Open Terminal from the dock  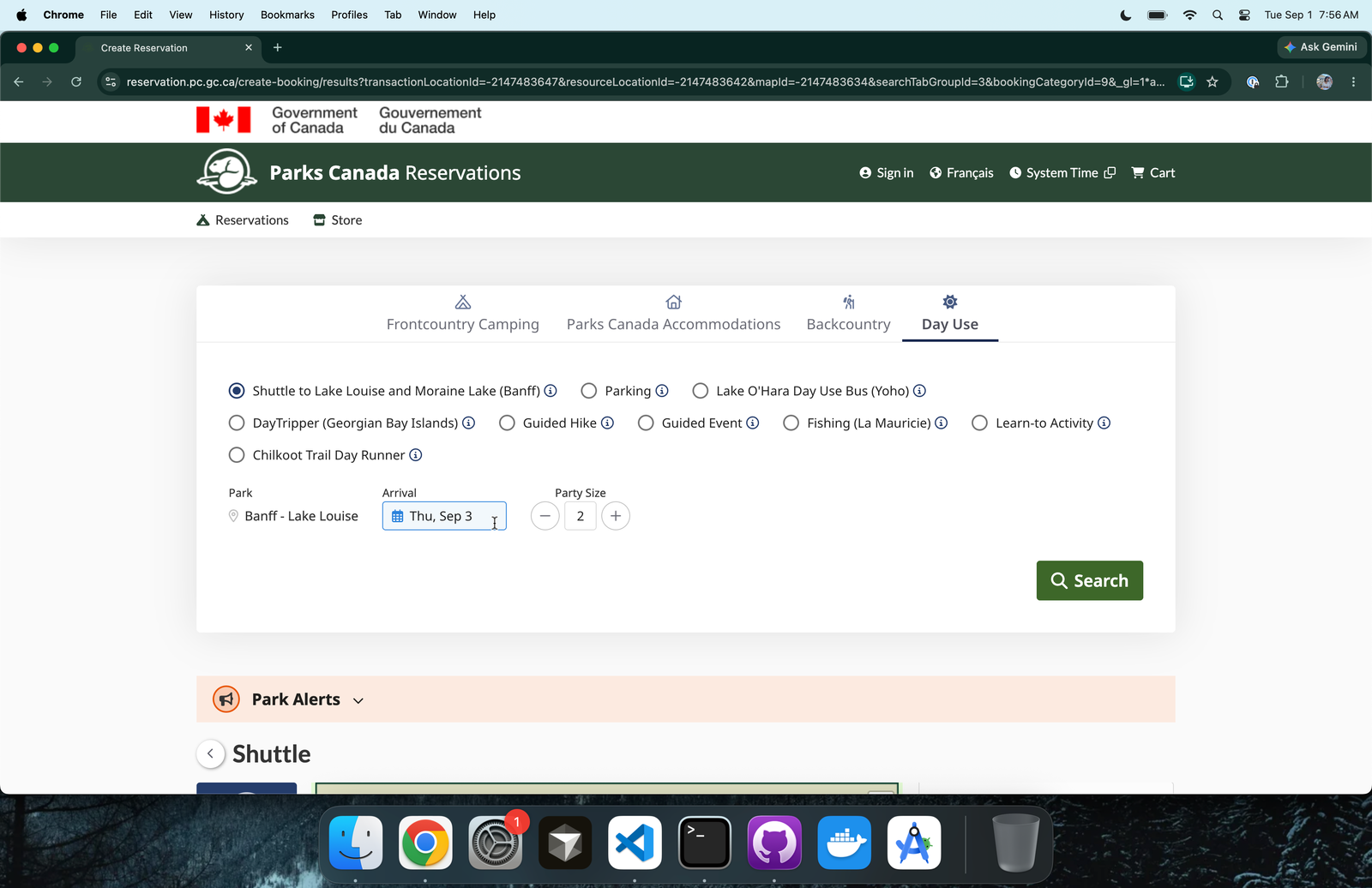point(705,843)
